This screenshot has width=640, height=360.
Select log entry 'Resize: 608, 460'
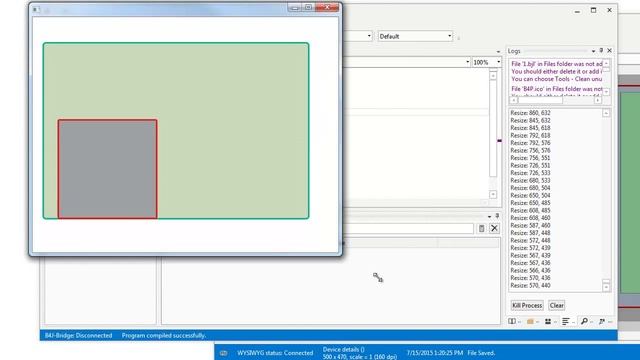point(530,218)
